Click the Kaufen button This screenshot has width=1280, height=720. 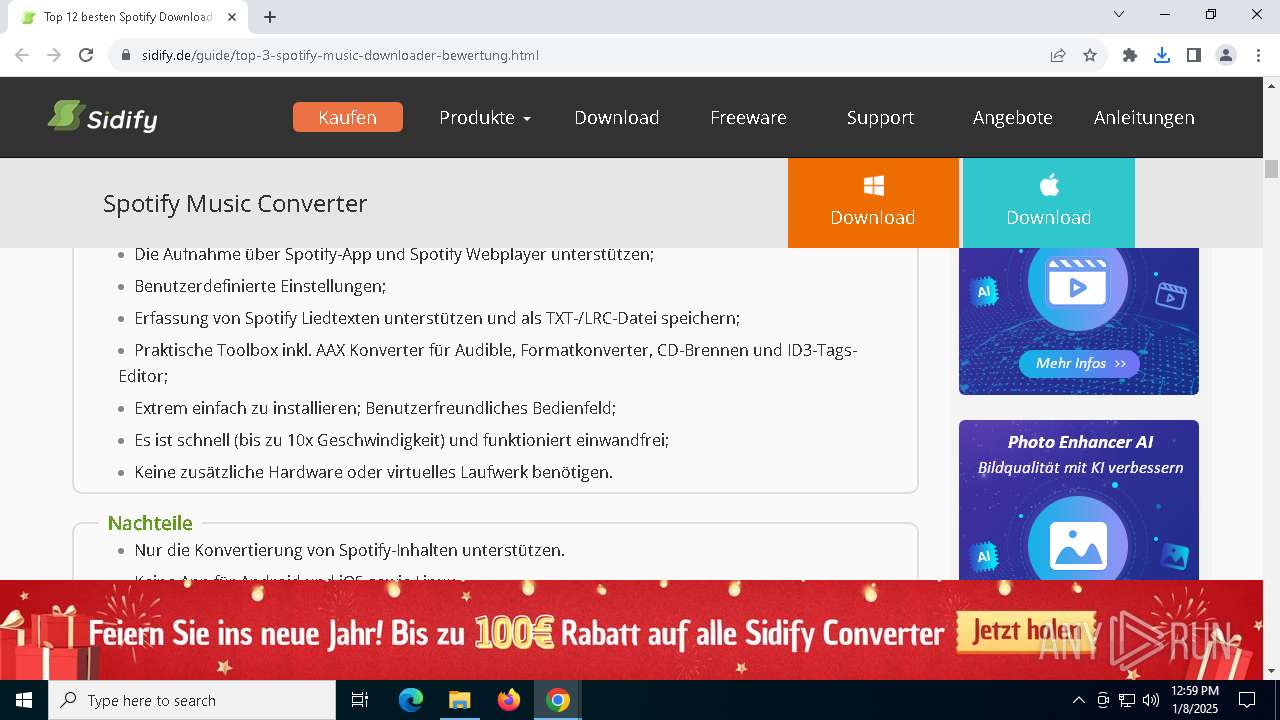coord(348,117)
